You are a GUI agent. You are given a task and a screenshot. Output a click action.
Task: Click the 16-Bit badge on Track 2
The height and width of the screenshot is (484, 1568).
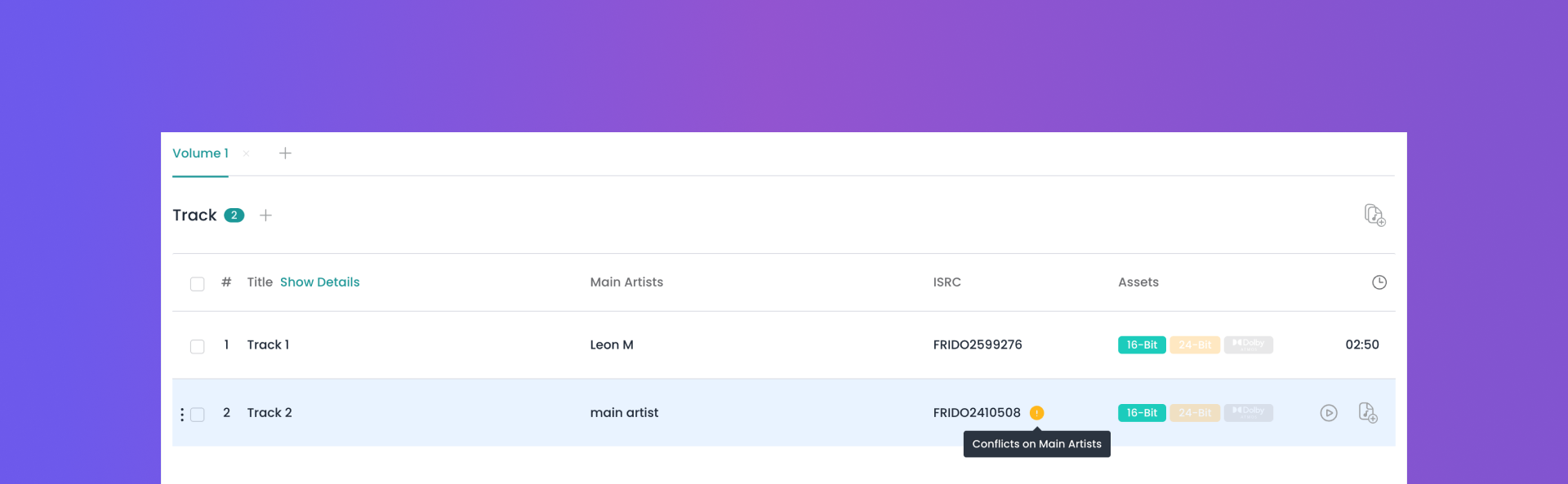(x=1142, y=413)
